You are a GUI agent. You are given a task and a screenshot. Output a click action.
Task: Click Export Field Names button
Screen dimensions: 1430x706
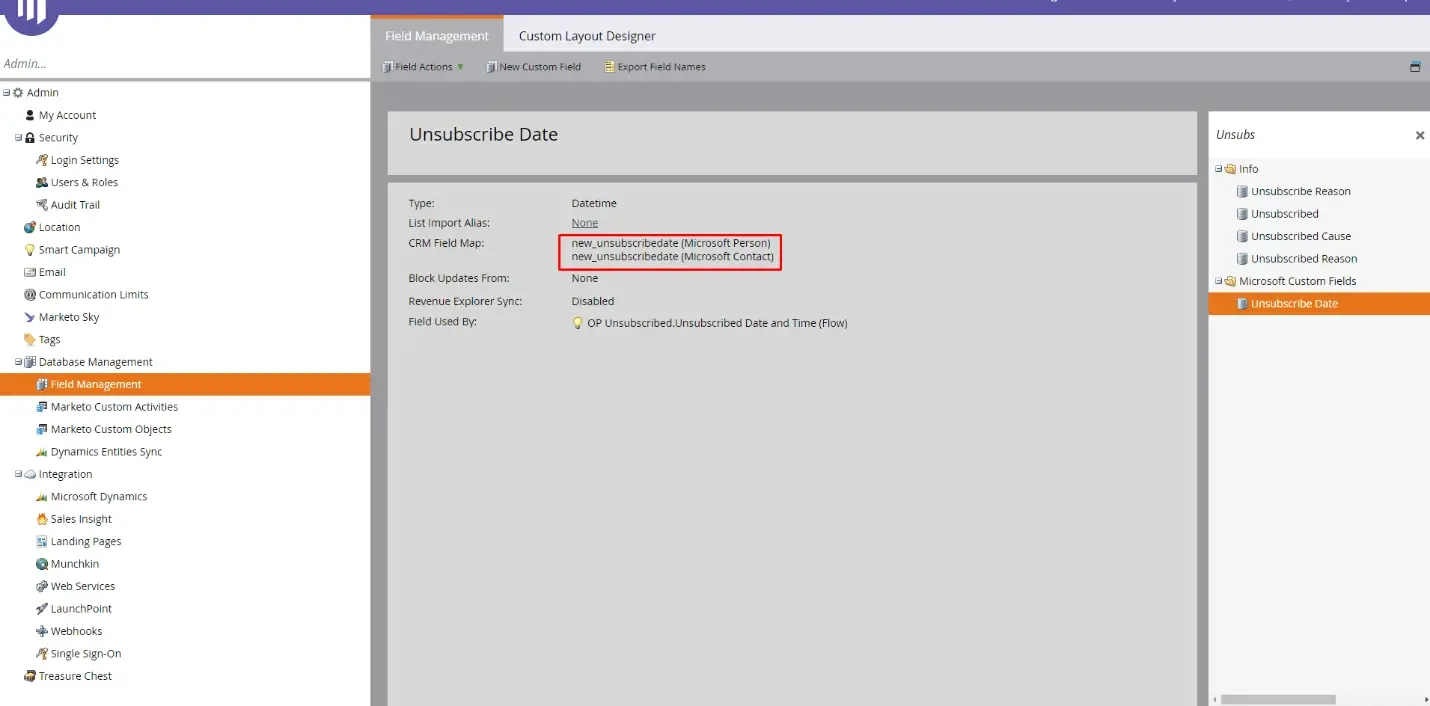(x=655, y=67)
